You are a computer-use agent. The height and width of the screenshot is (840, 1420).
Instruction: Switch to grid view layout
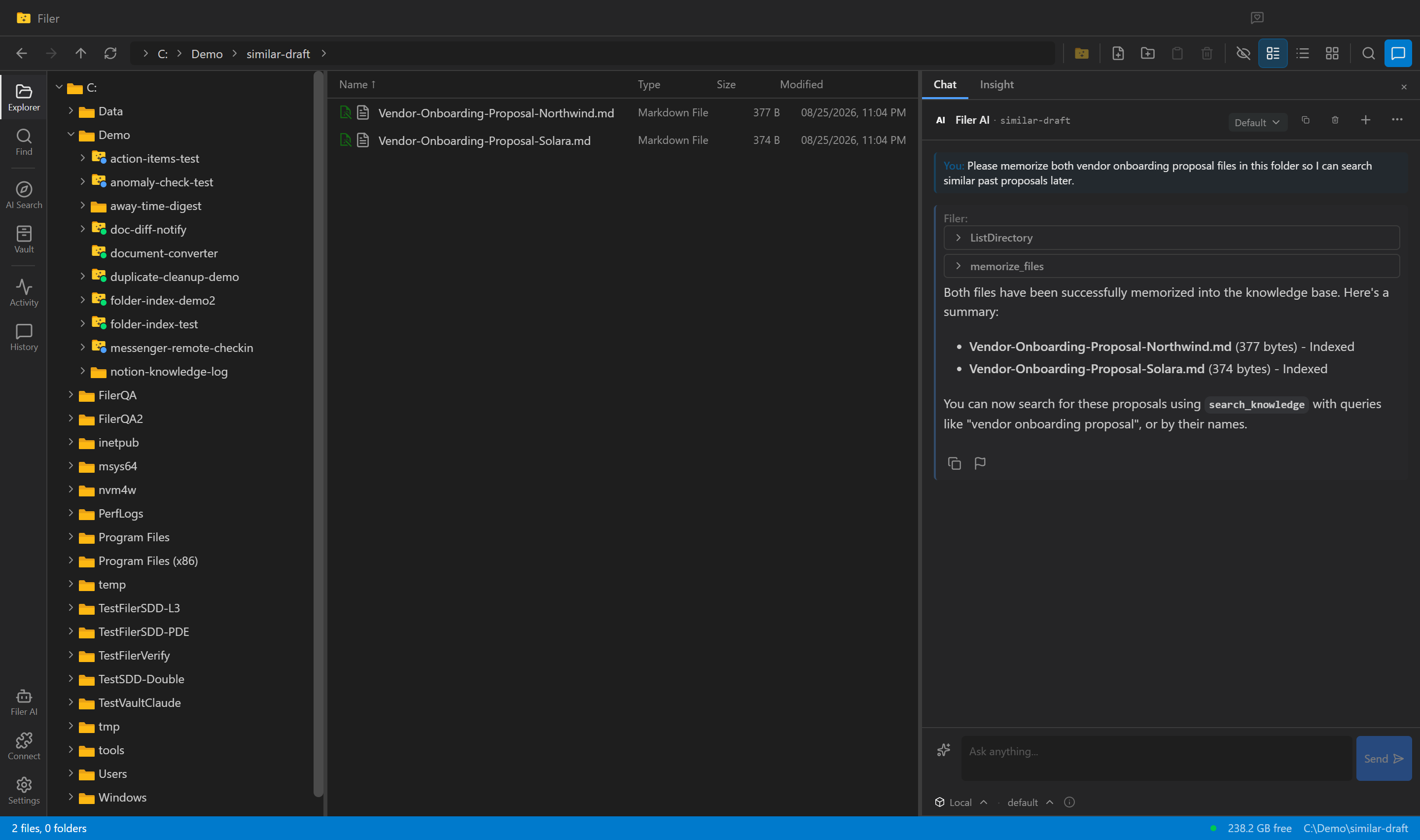pyautogui.click(x=1332, y=53)
